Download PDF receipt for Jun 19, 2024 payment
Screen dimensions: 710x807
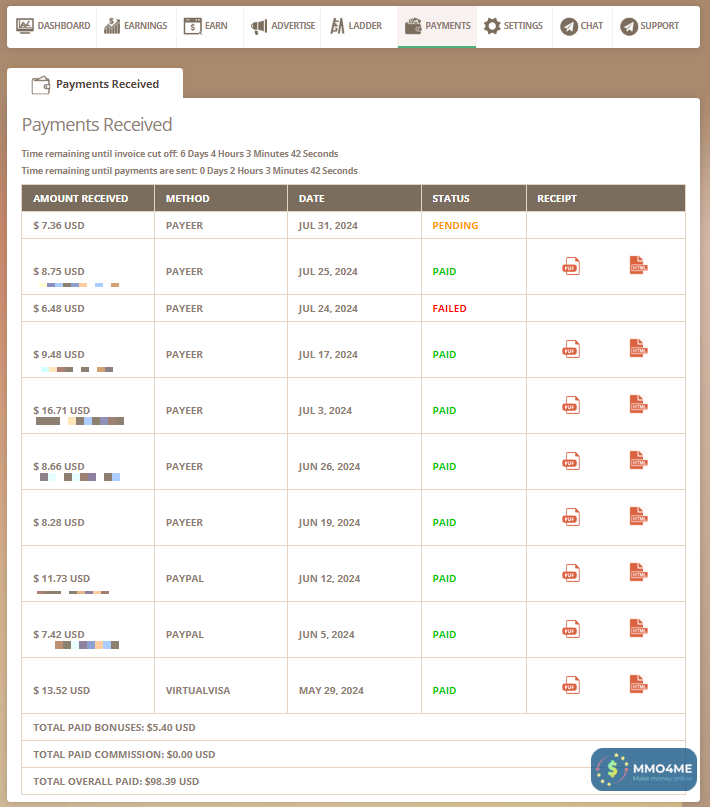coord(571,517)
